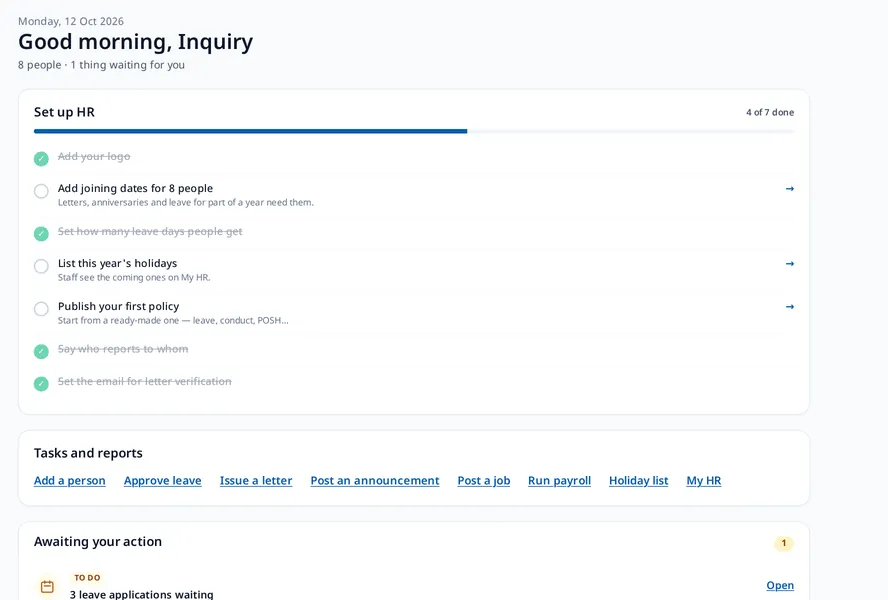The width and height of the screenshot is (888, 600).
Task: Open the My HR link
Action: 704,480
